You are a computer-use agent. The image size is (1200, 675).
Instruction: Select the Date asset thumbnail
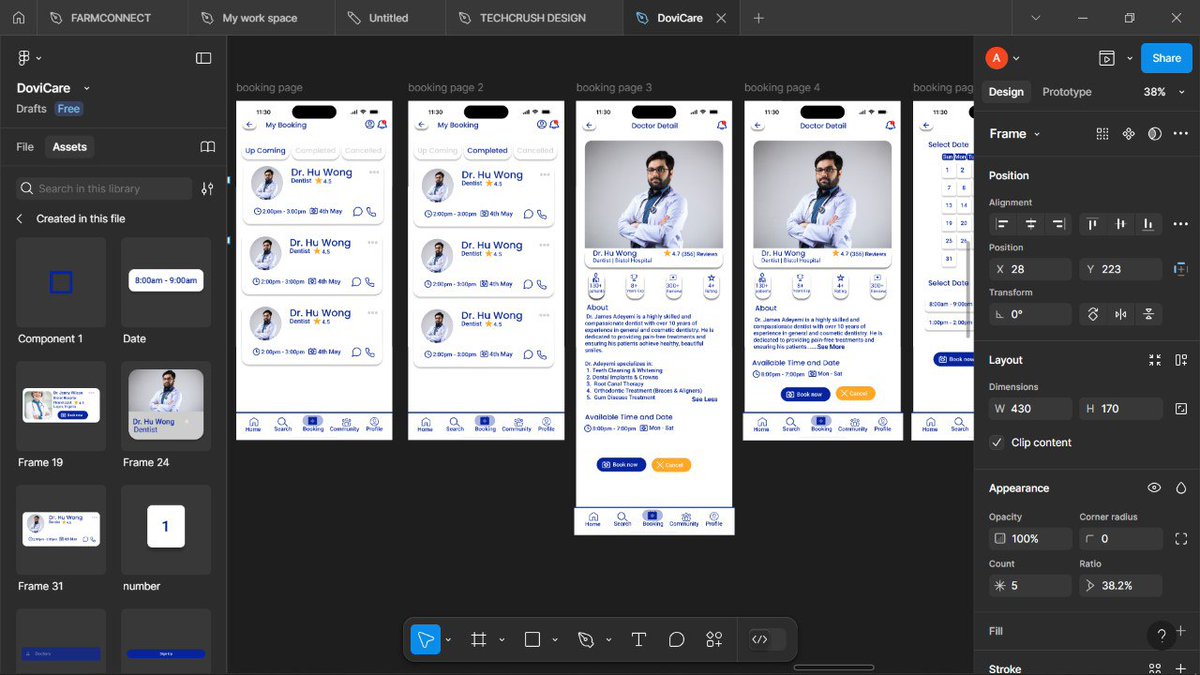[166, 281]
